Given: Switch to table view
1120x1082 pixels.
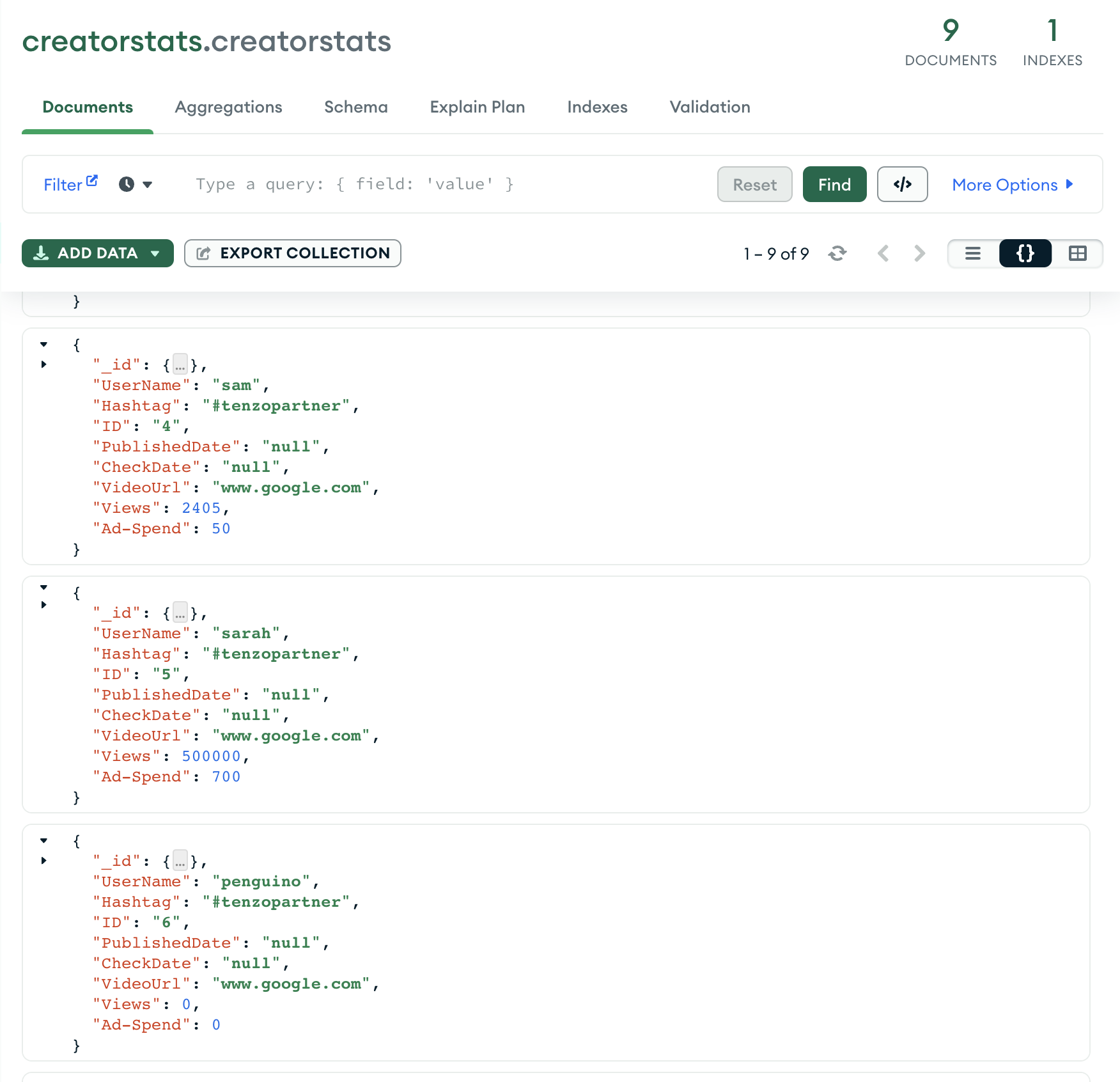Looking at the screenshot, I should (1077, 254).
